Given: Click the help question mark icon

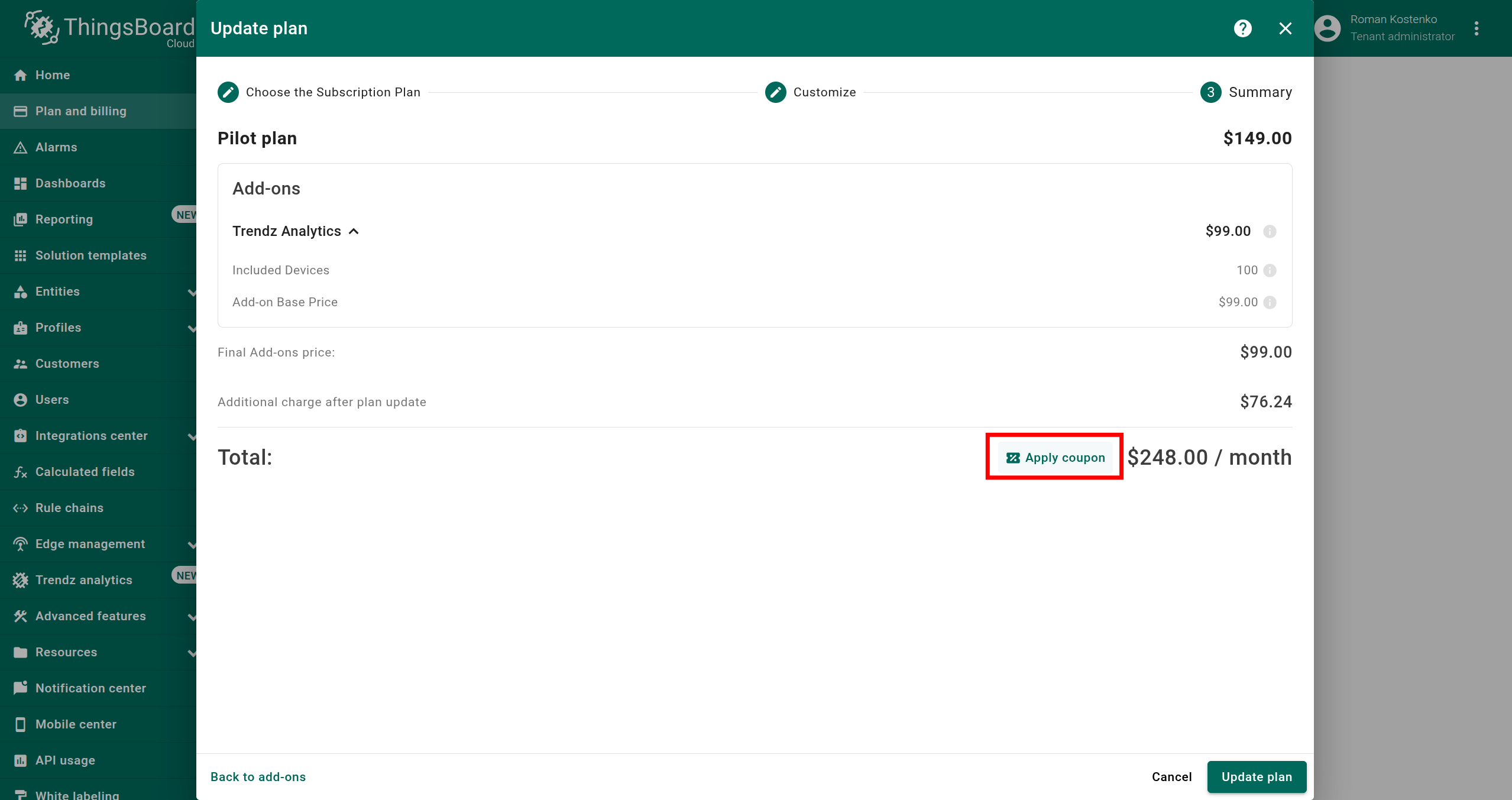Looking at the screenshot, I should 1242,28.
